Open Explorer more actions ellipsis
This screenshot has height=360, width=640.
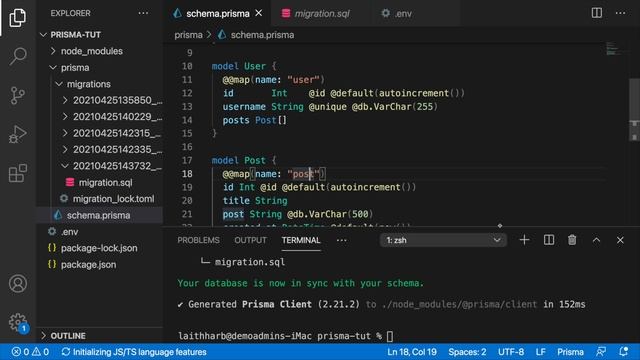pyautogui.click(x=143, y=13)
